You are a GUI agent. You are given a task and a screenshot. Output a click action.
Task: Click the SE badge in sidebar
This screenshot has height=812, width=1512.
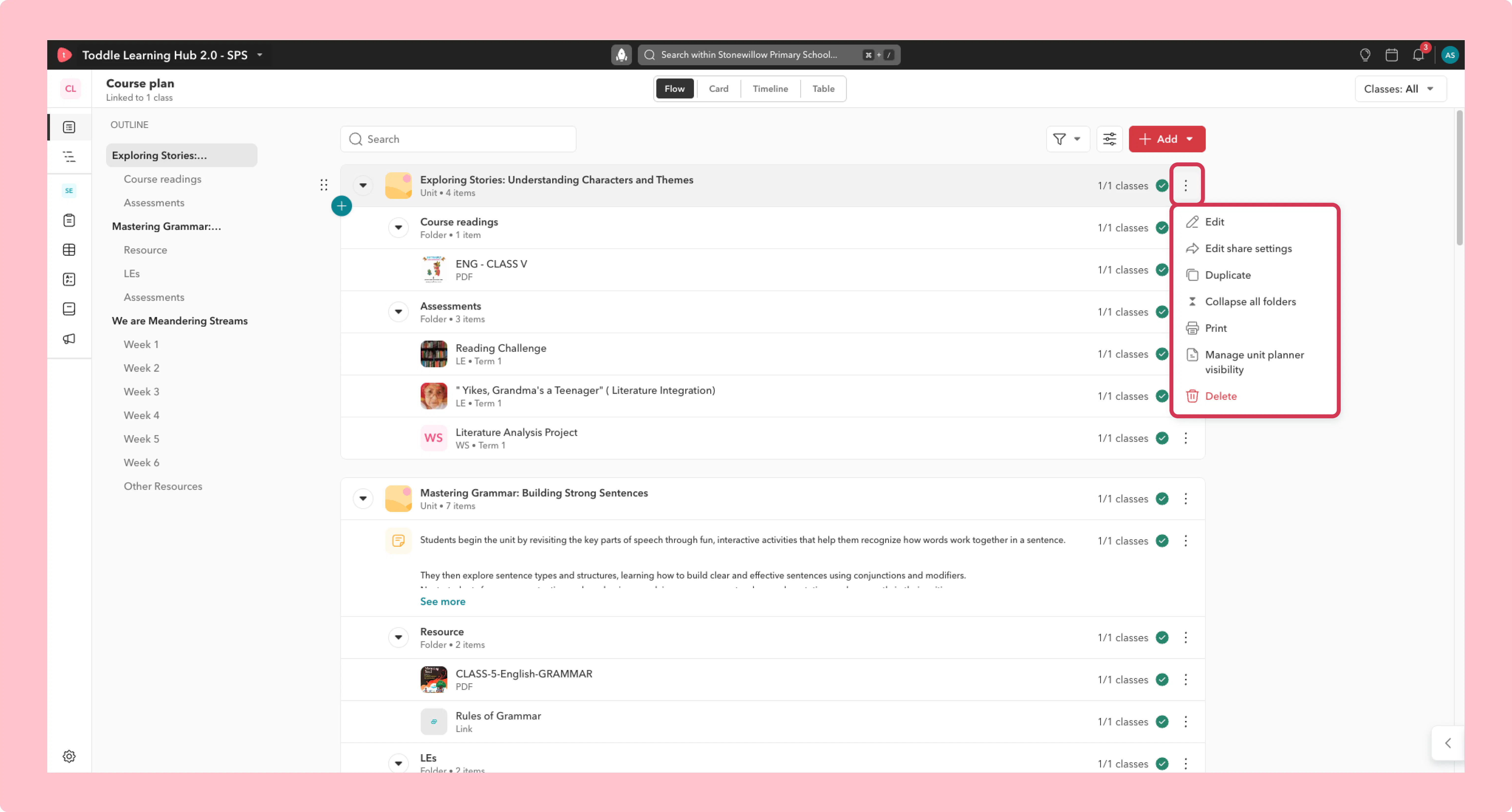click(69, 190)
